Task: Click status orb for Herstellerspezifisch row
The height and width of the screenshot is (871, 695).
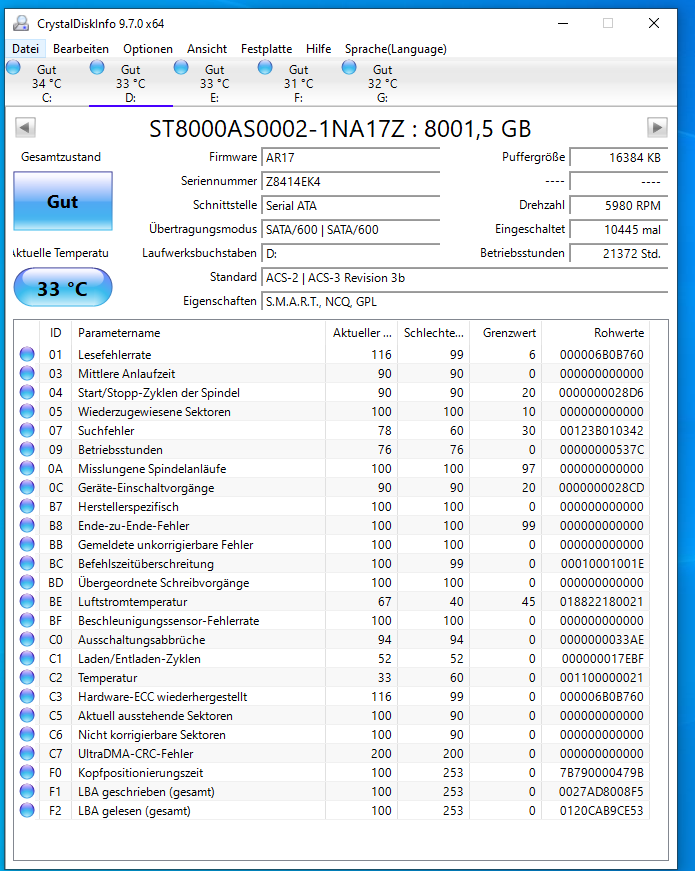Action: point(27,506)
